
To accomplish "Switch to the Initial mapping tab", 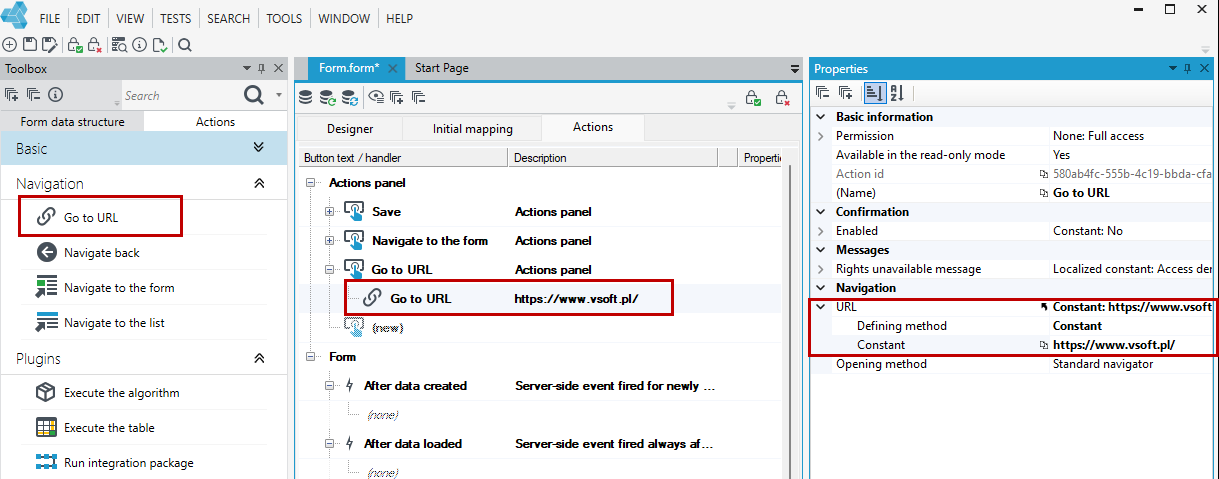I will coord(473,128).
